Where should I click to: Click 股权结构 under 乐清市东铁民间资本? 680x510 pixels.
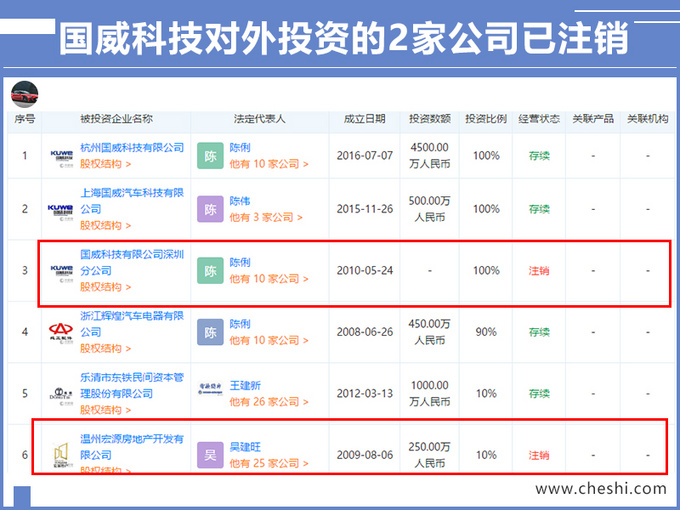105,410
